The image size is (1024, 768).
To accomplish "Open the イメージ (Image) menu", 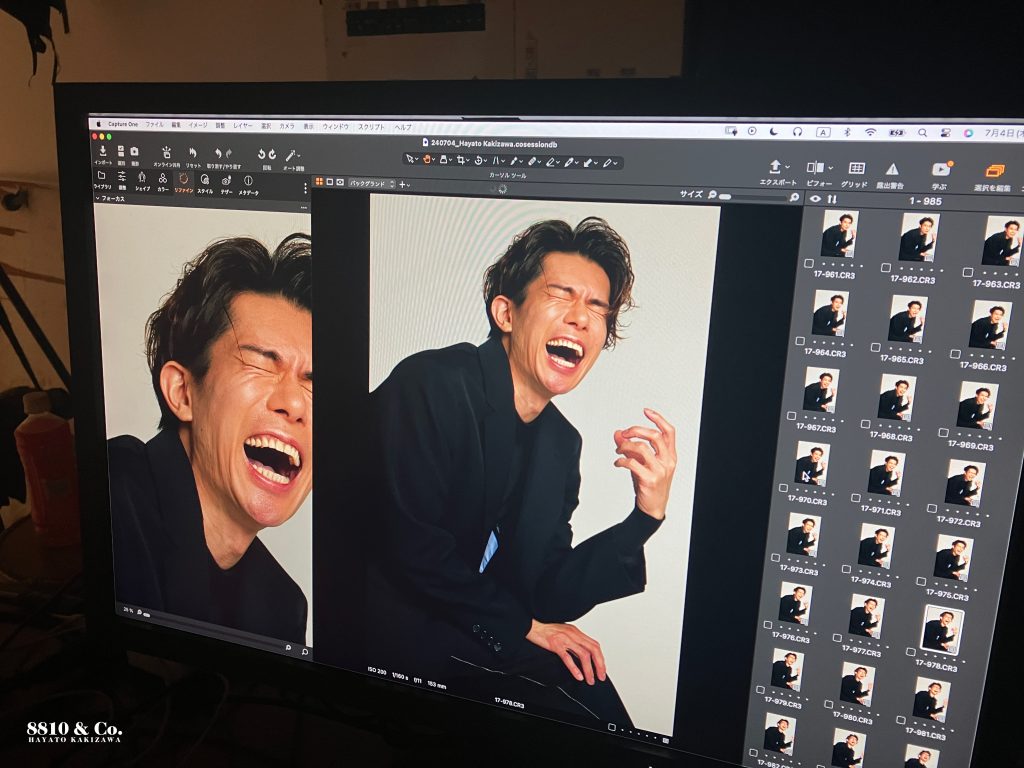I will [x=197, y=125].
